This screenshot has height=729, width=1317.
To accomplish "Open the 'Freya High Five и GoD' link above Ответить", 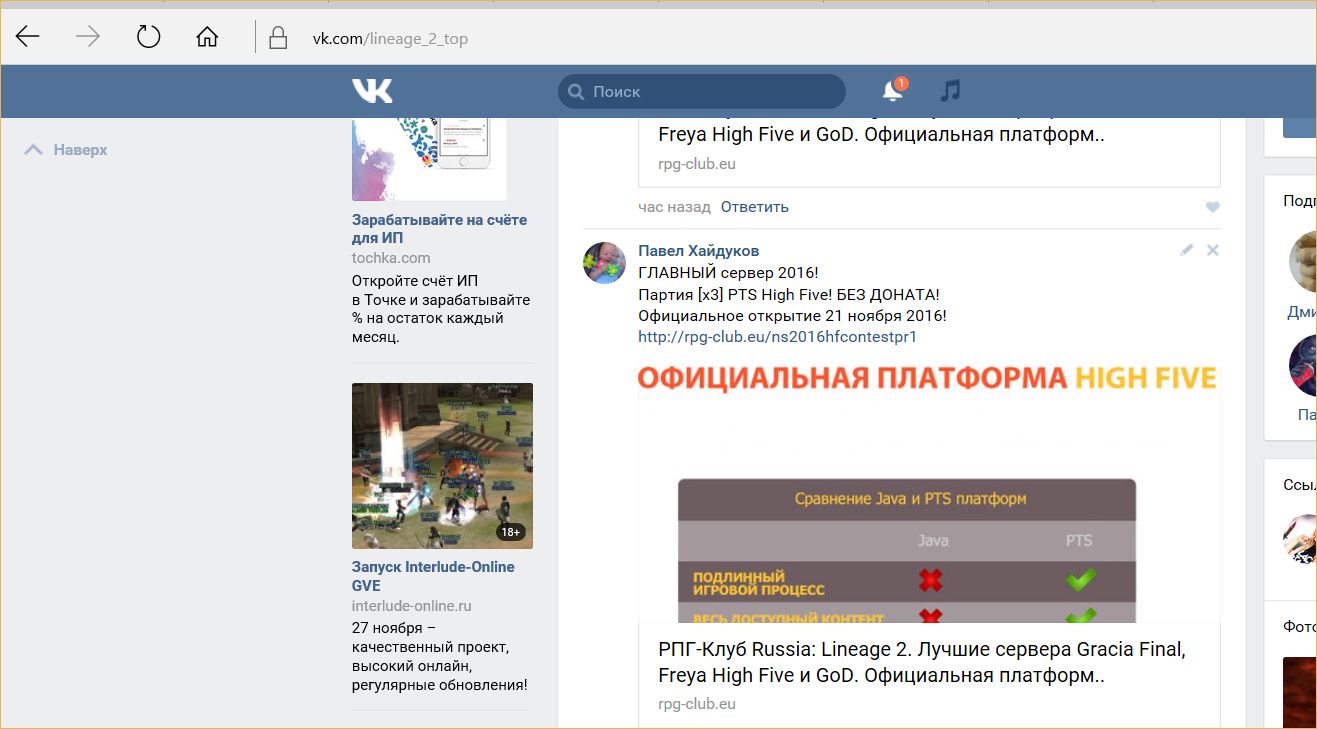I will pyautogui.click(x=881, y=135).
